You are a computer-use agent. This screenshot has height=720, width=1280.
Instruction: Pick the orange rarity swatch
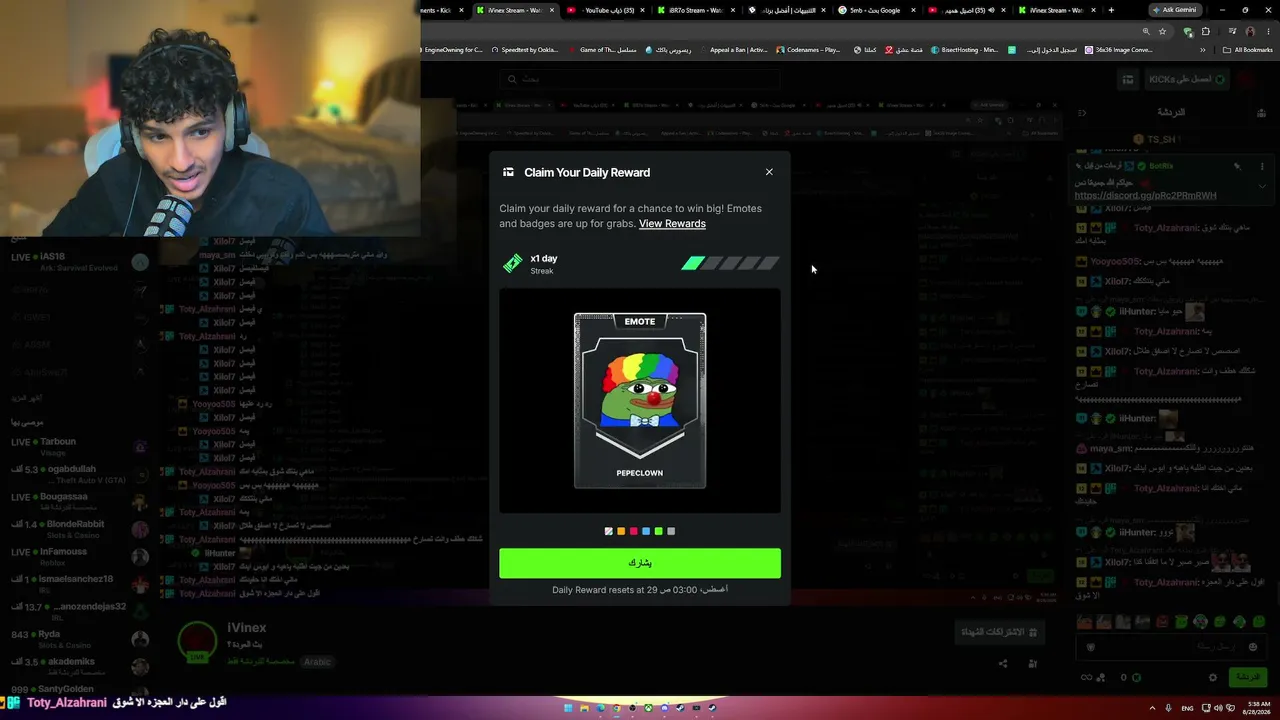[x=621, y=531]
